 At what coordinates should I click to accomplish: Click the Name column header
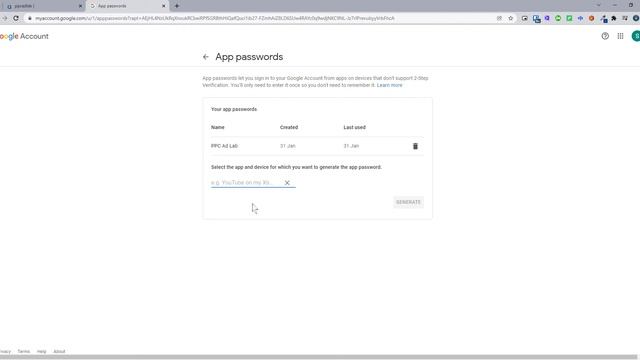tap(218, 127)
